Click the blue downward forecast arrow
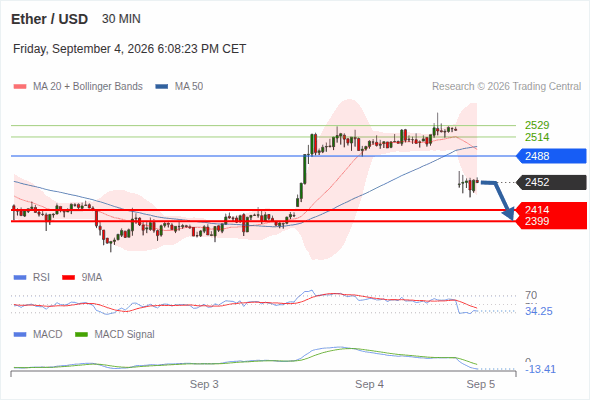This screenshot has height=400, width=590. (499, 200)
